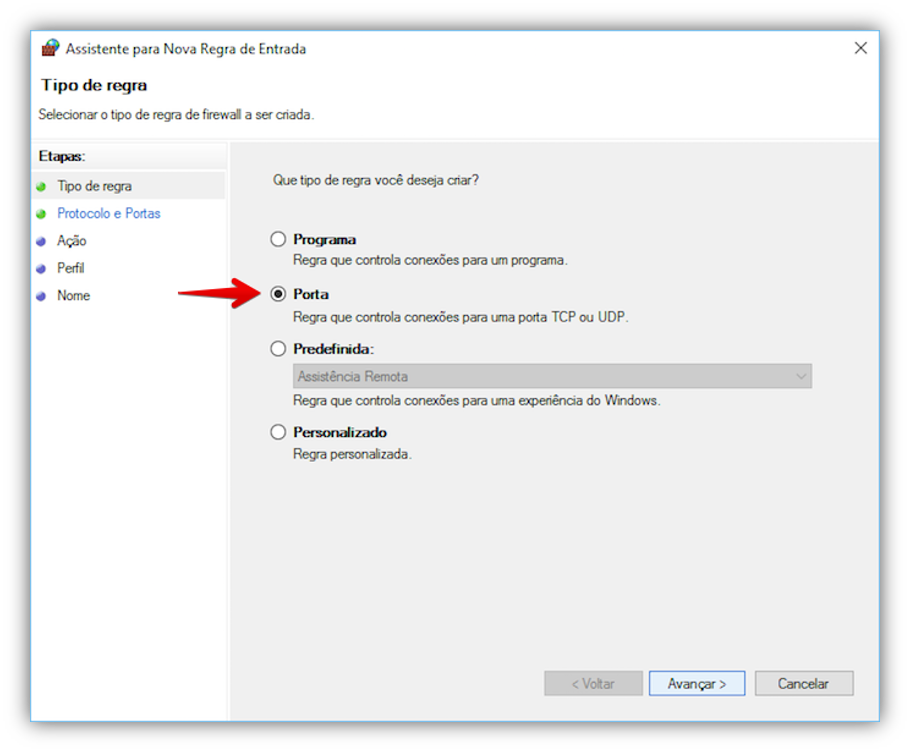Select the Ação step in the sidebar
Screen dimensions: 910x752
coord(72,241)
